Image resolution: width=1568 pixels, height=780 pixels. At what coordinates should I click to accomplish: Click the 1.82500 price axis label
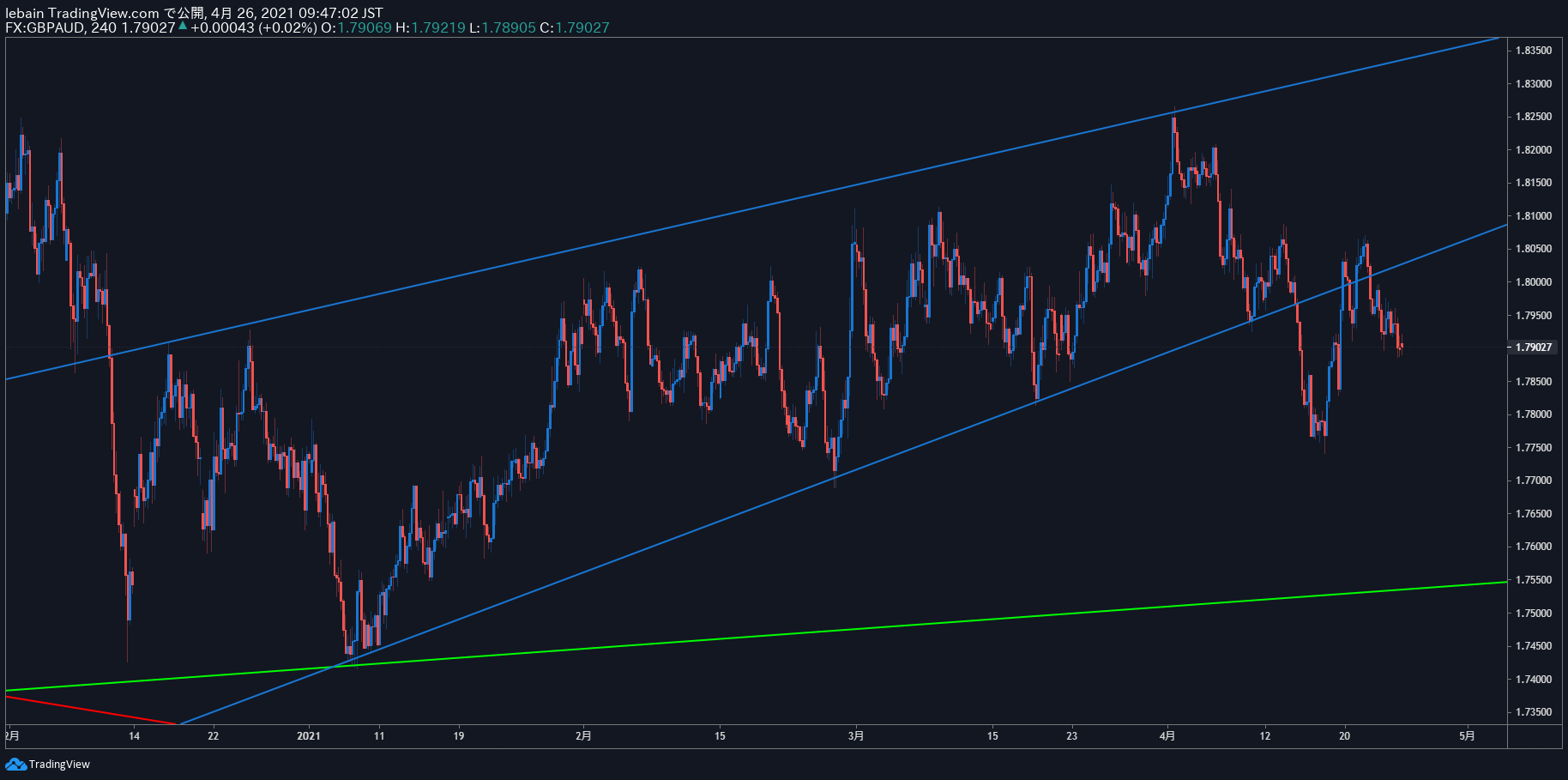coord(1534,117)
